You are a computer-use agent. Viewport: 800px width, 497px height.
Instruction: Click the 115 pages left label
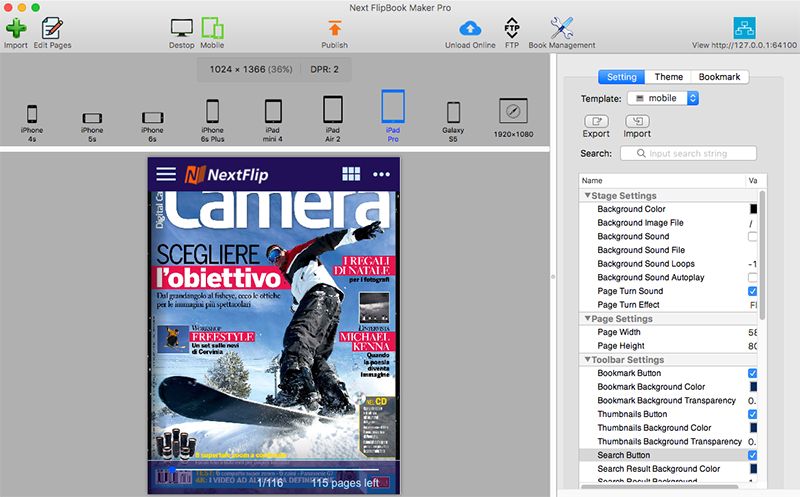[345, 483]
